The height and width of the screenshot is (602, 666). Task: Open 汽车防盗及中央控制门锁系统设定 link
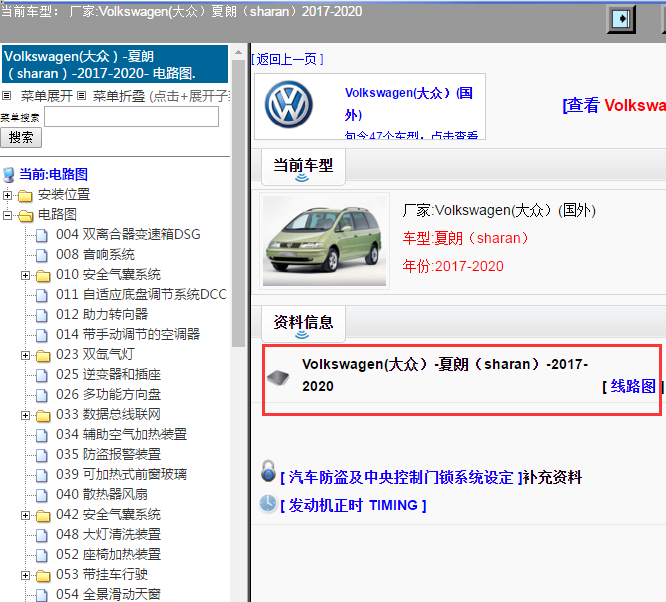click(401, 478)
